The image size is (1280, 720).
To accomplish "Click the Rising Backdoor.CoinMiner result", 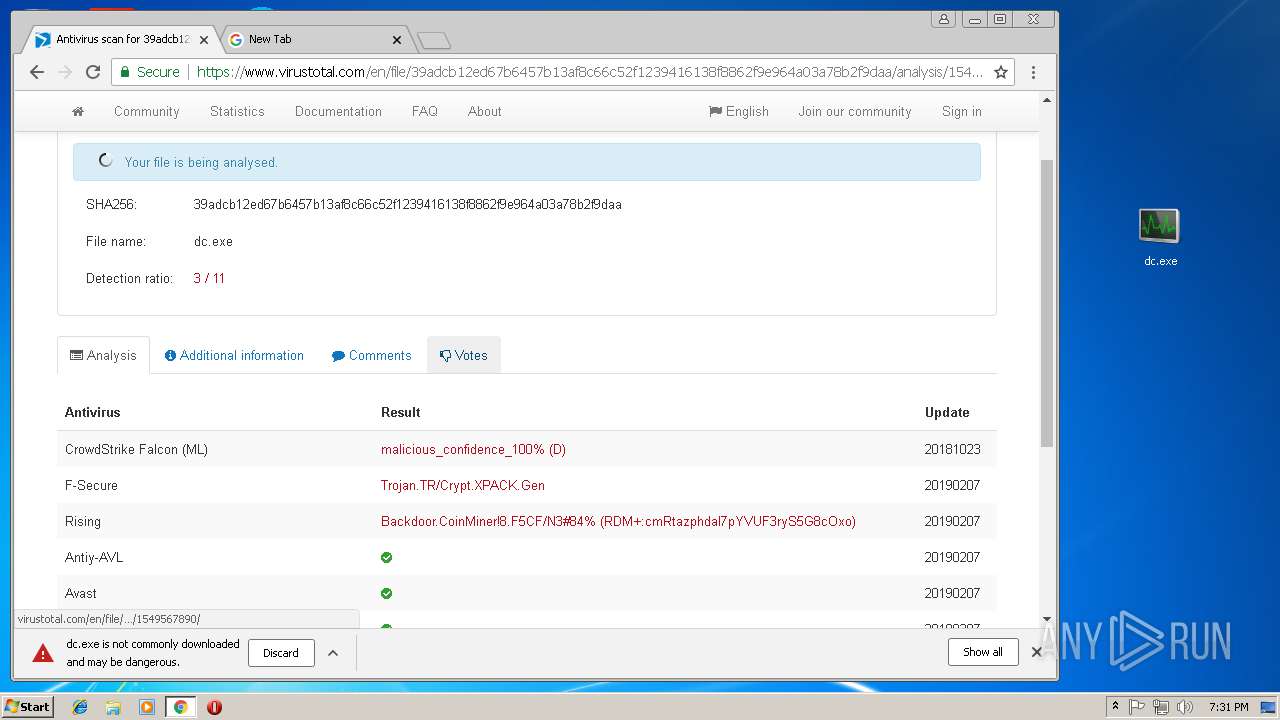I will 618,521.
